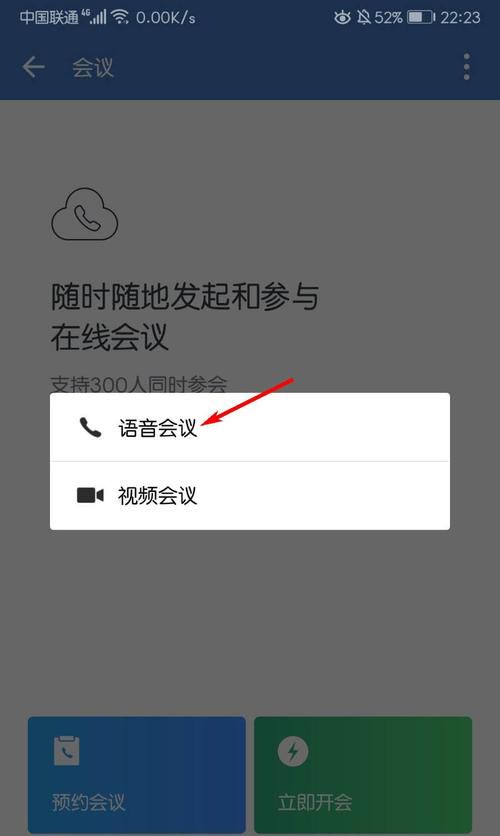Tap the back arrow icon
The image size is (500, 836).
click(x=33, y=67)
